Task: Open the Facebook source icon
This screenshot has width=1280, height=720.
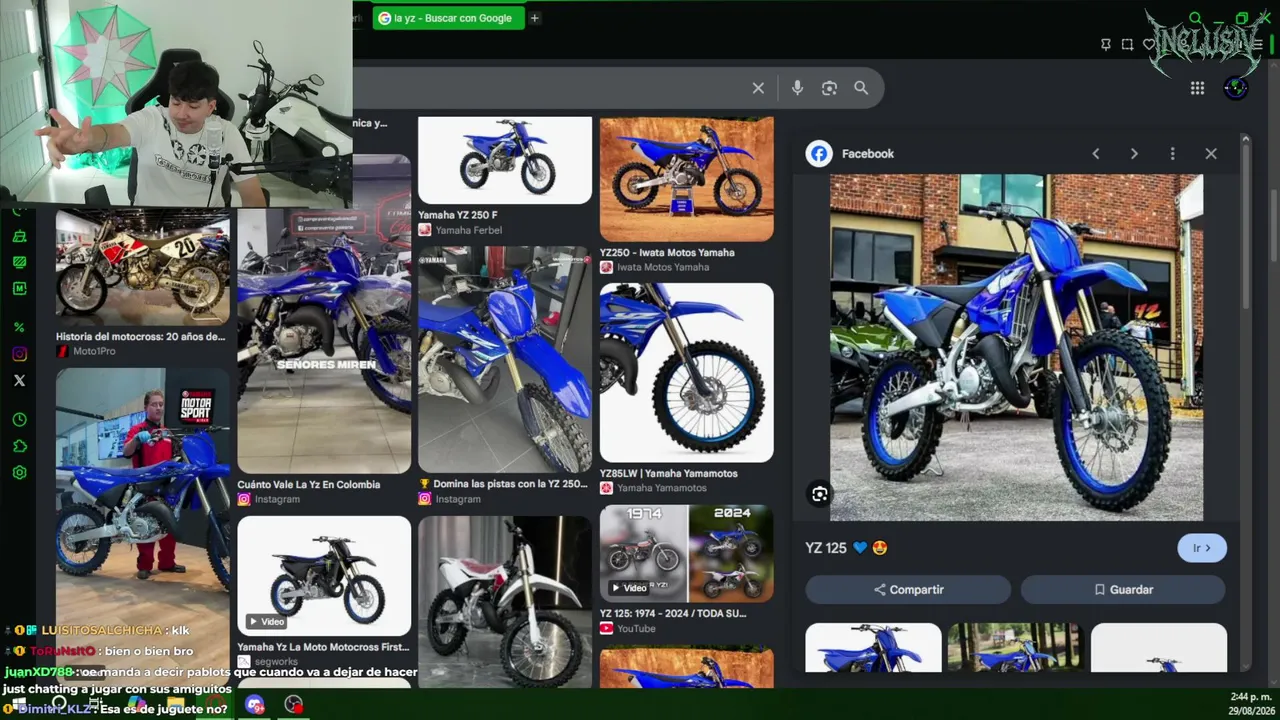Action: 819,154
